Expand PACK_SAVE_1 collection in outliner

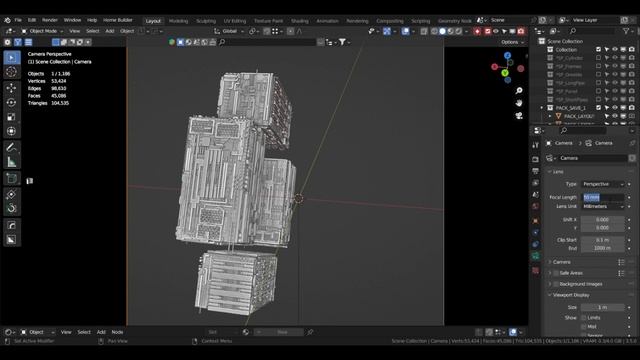coord(542,108)
